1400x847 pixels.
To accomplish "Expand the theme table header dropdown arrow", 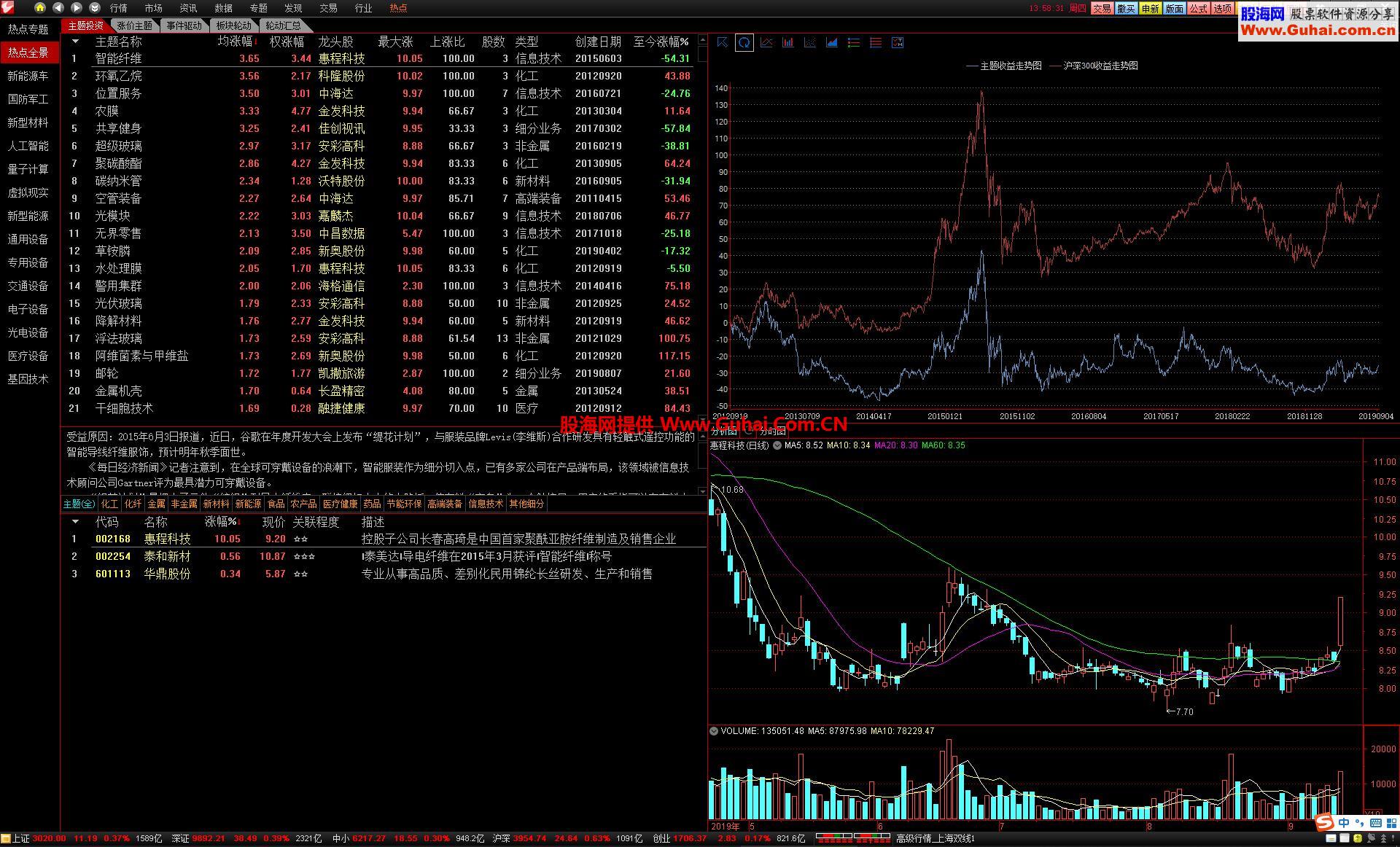I will [74, 42].
